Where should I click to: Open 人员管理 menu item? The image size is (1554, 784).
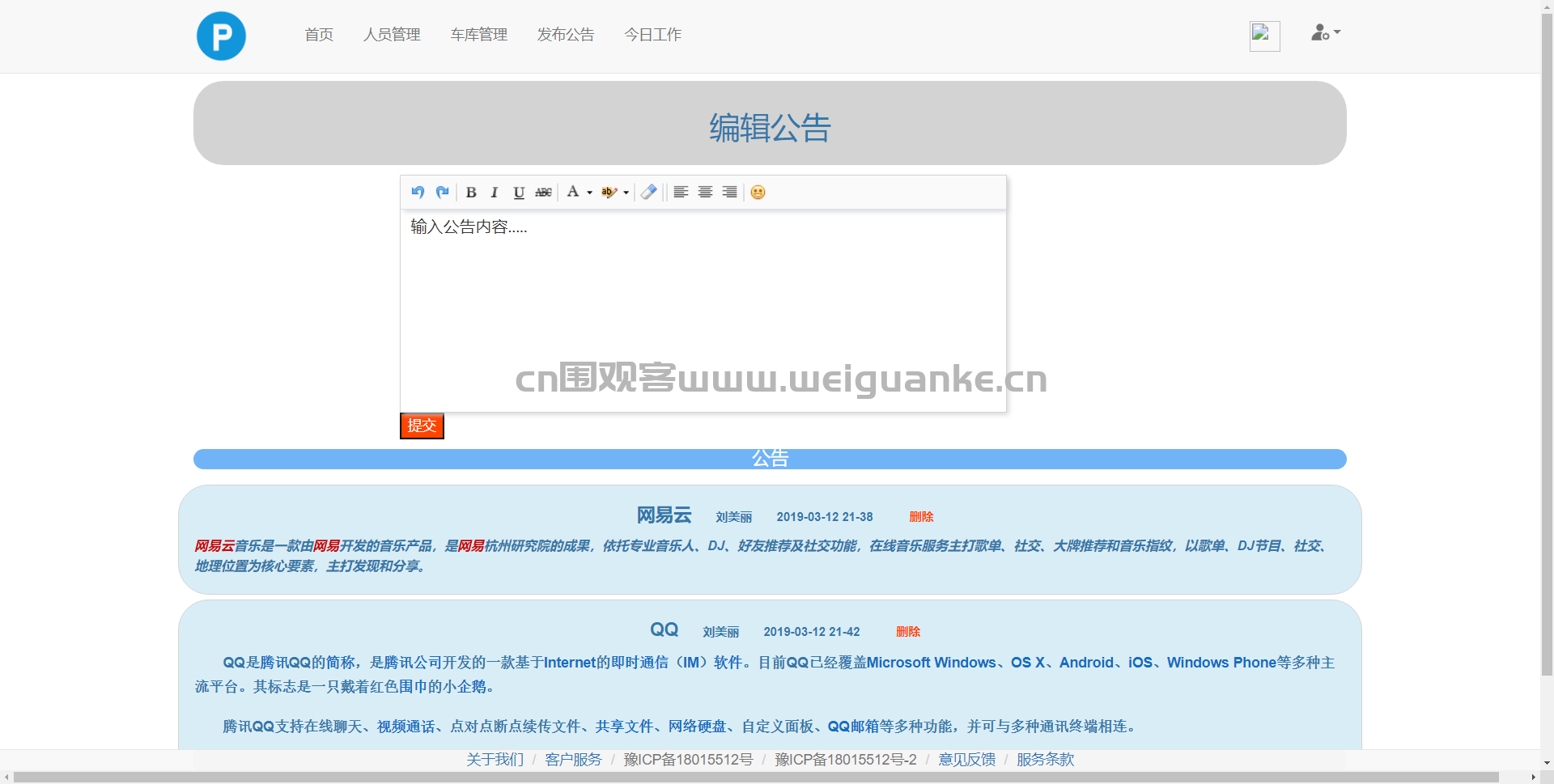click(392, 35)
